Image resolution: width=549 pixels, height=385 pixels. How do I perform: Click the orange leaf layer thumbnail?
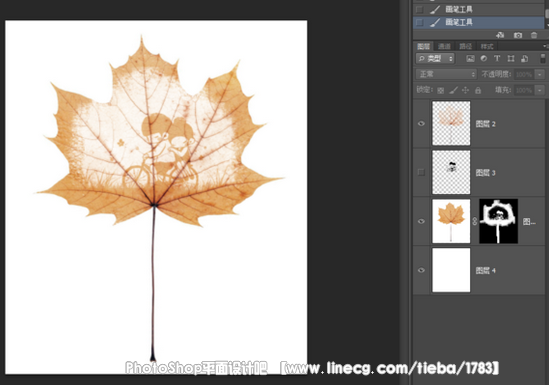[451, 221]
